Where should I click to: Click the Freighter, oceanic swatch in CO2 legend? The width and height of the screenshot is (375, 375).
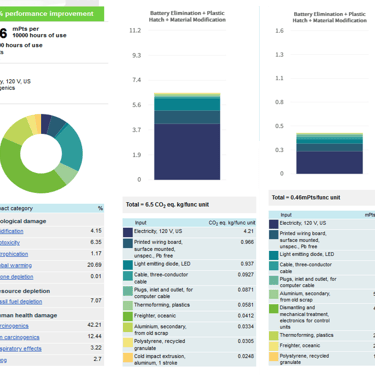click(x=128, y=316)
